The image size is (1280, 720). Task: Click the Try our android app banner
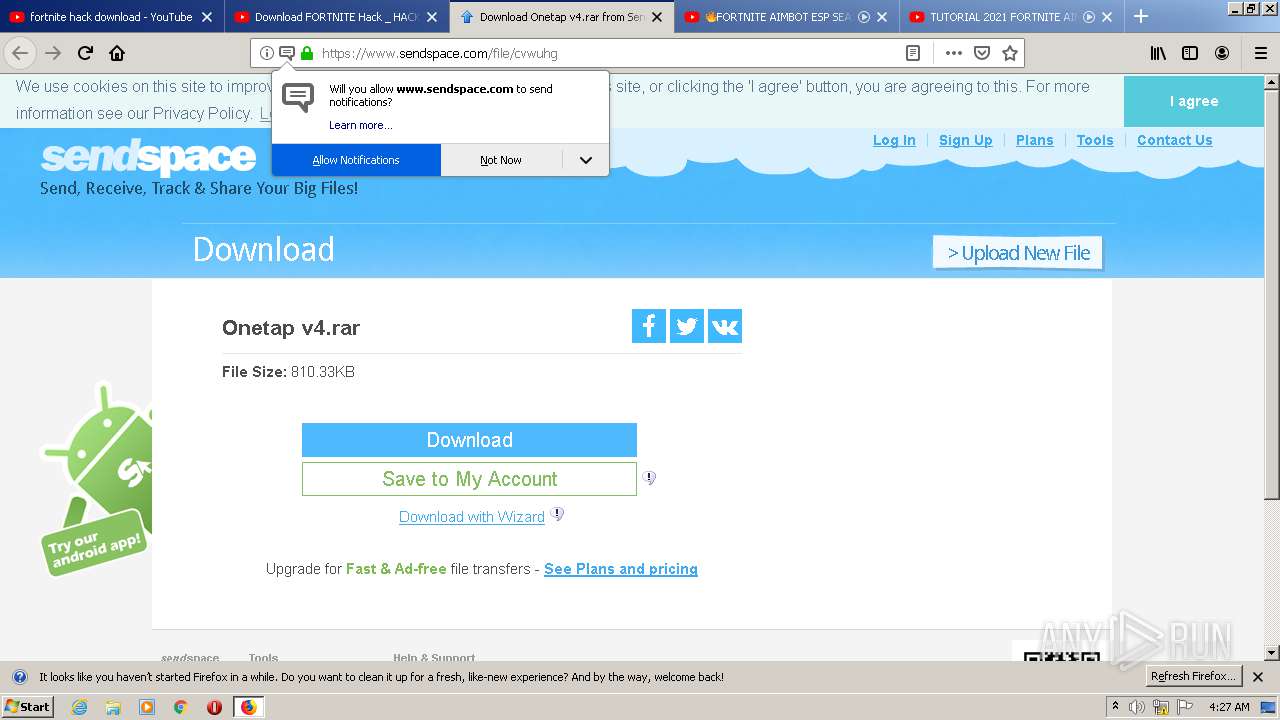point(96,480)
